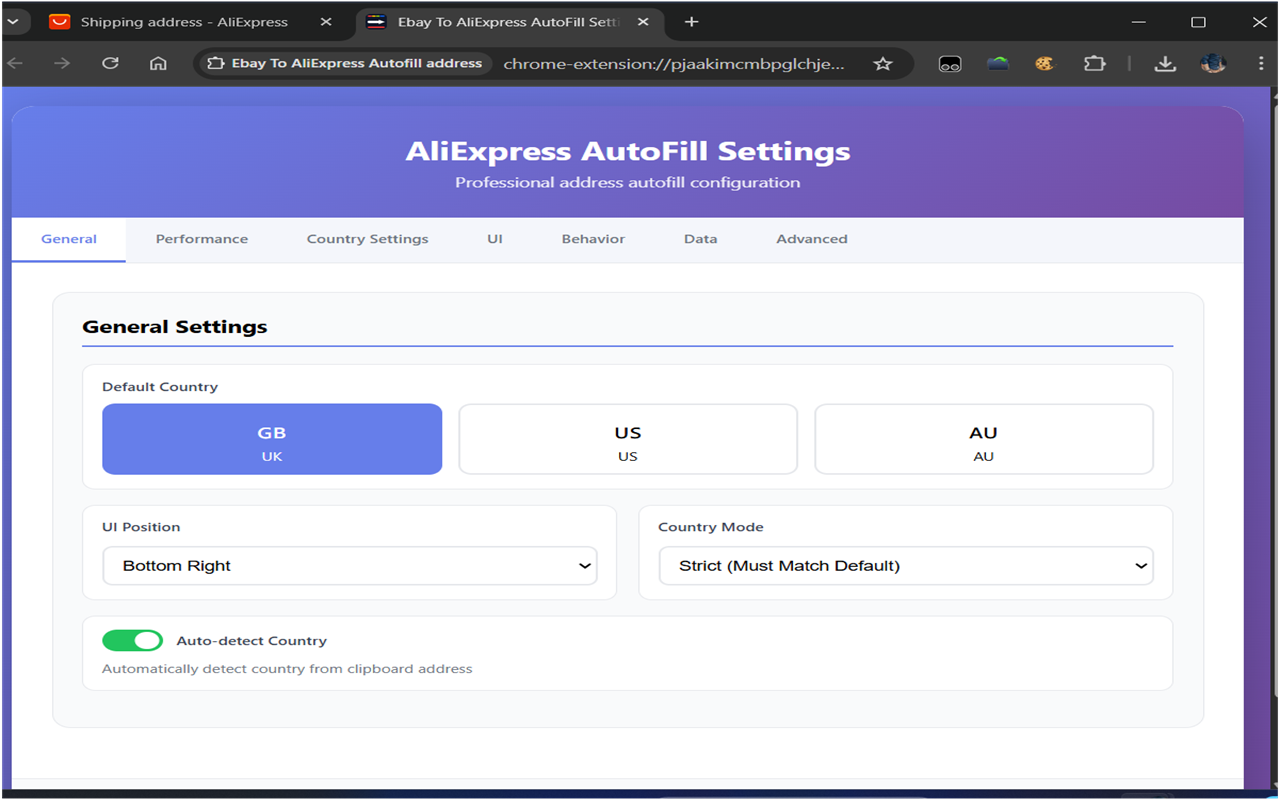Select AU as default country
Viewport: 1280px width, 800px height.
click(984, 439)
